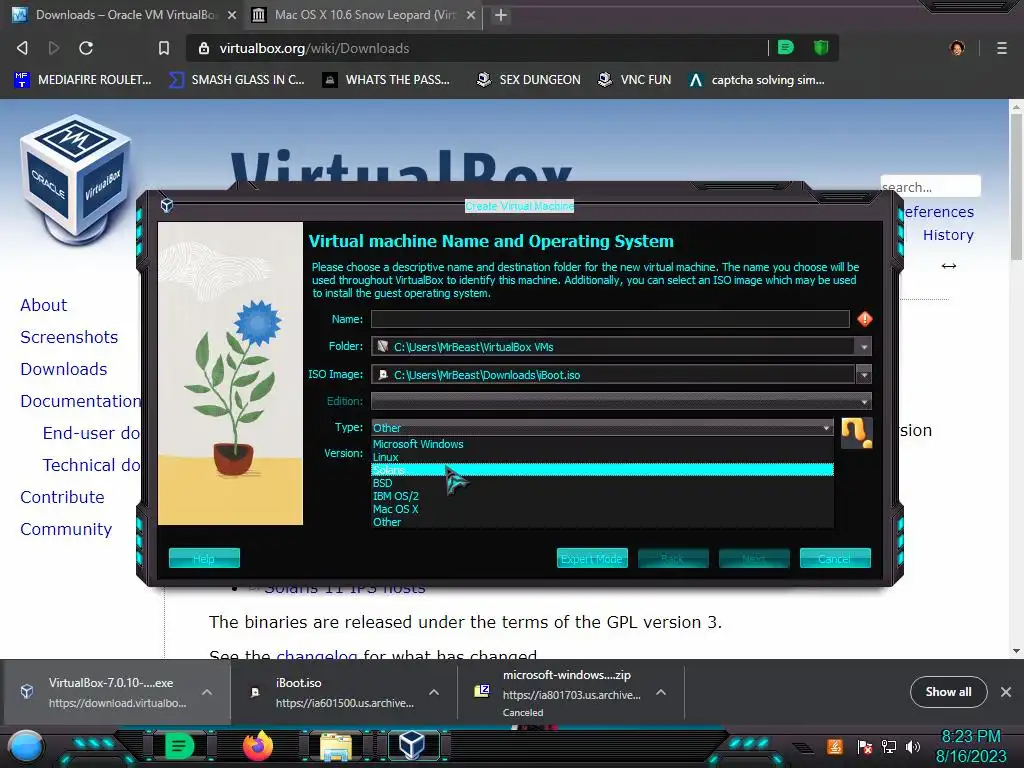The width and height of the screenshot is (1024, 768).
Task: Click the Help button in dialog
Action: [204, 558]
